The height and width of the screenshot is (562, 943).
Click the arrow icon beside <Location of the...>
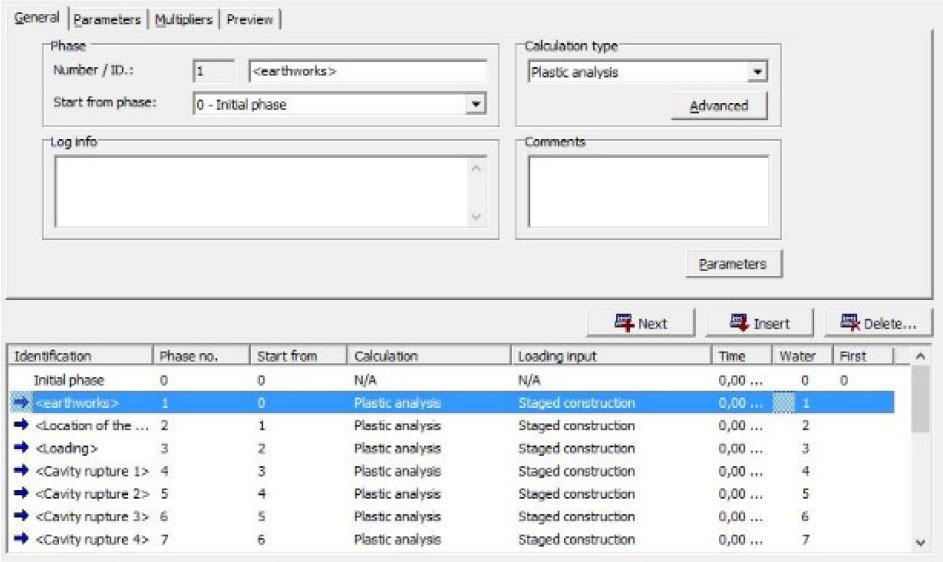[21, 426]
